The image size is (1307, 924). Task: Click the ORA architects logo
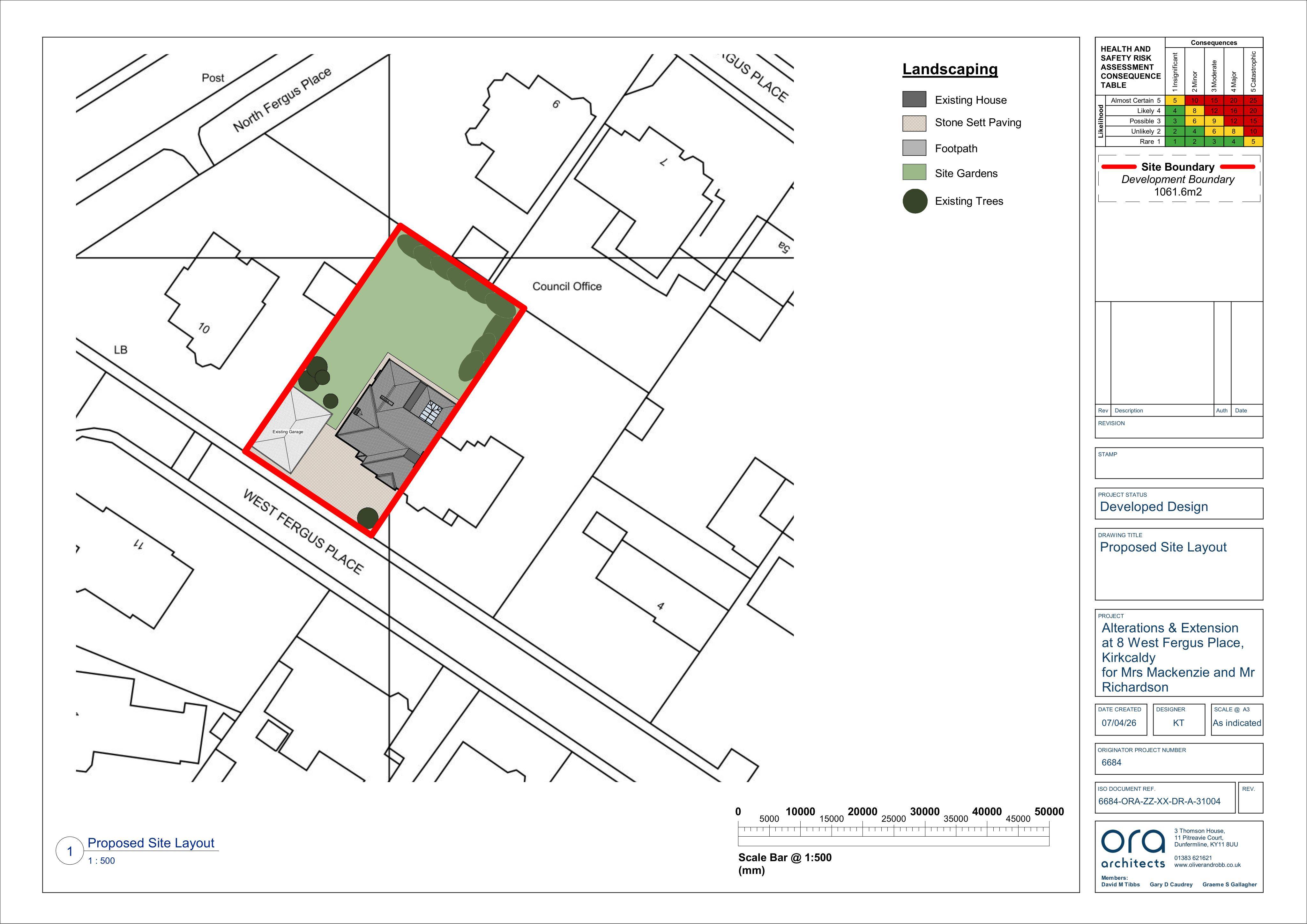tap(1133, 848)
